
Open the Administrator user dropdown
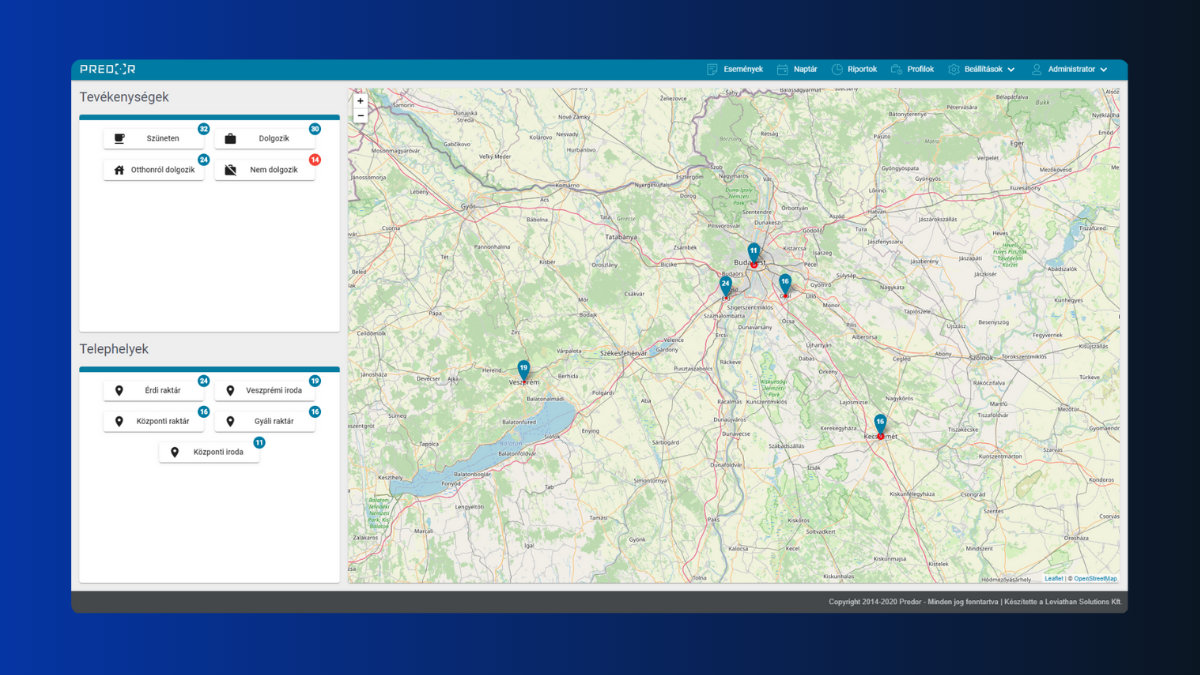click(x=1070, y=69)
